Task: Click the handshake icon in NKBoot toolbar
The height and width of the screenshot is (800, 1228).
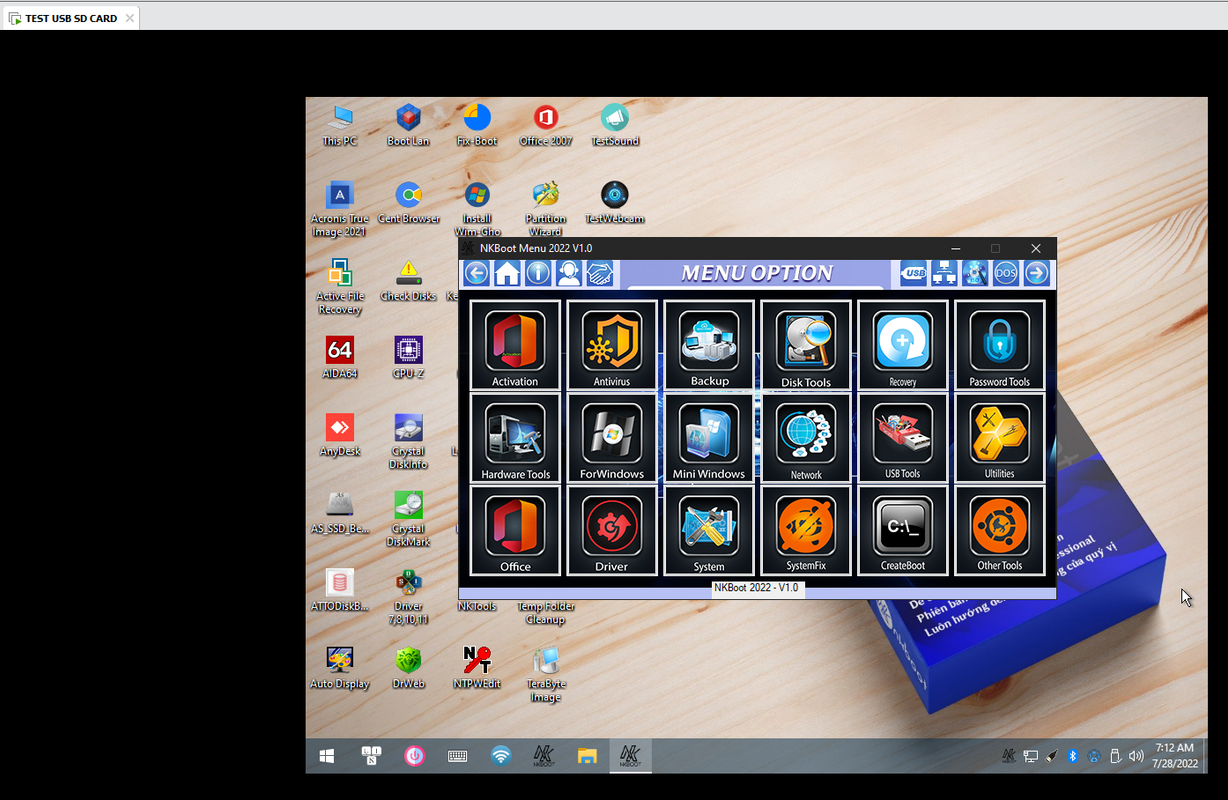Action: click(600, 273)
